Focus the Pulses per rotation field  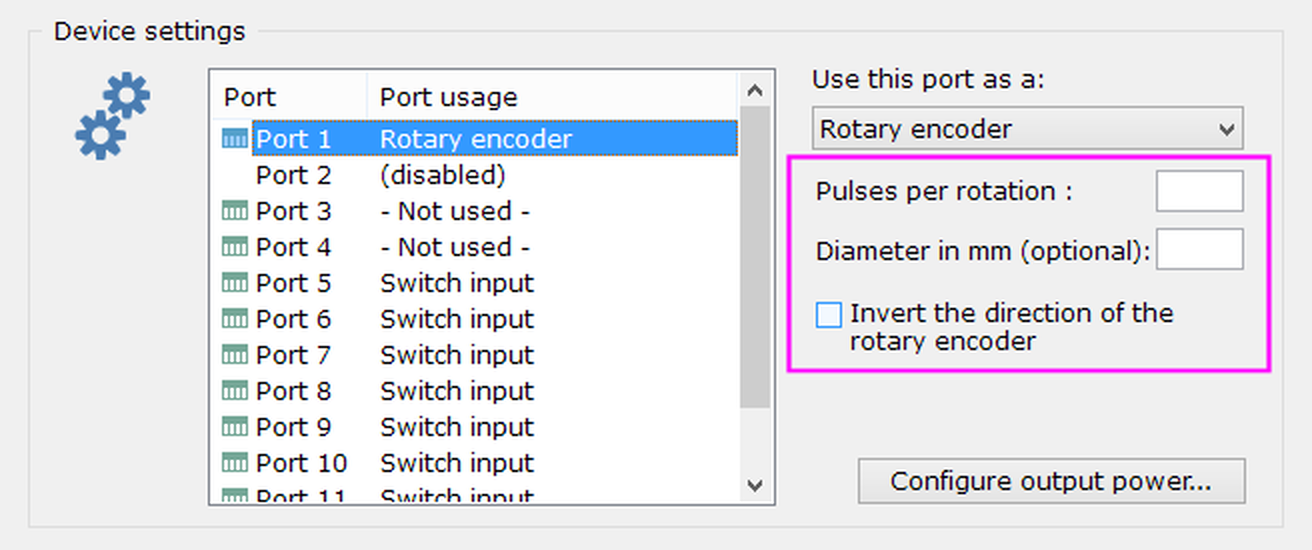1199,191
